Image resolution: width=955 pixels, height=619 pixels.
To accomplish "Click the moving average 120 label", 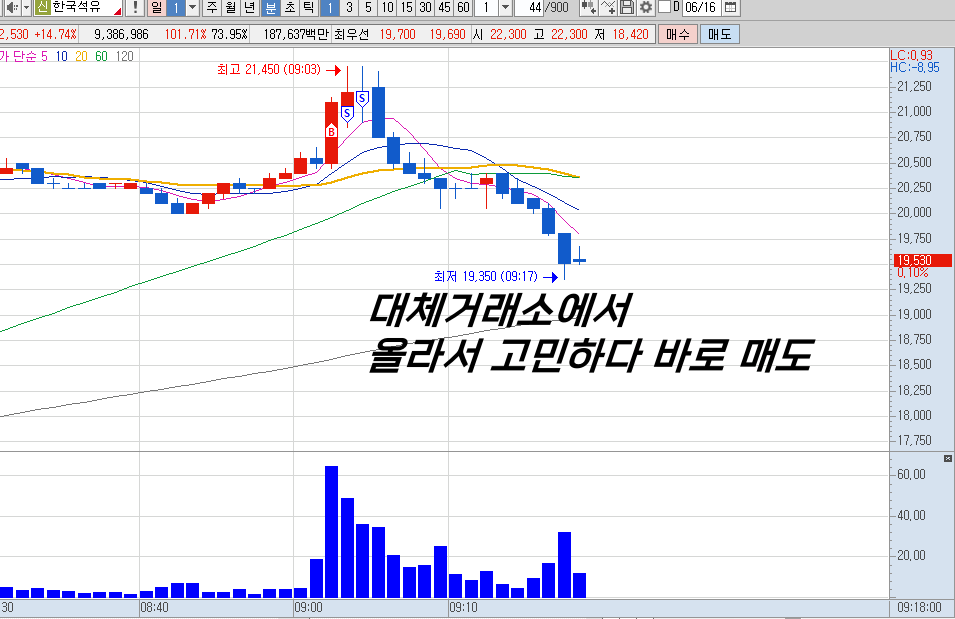I will (124, 56).
